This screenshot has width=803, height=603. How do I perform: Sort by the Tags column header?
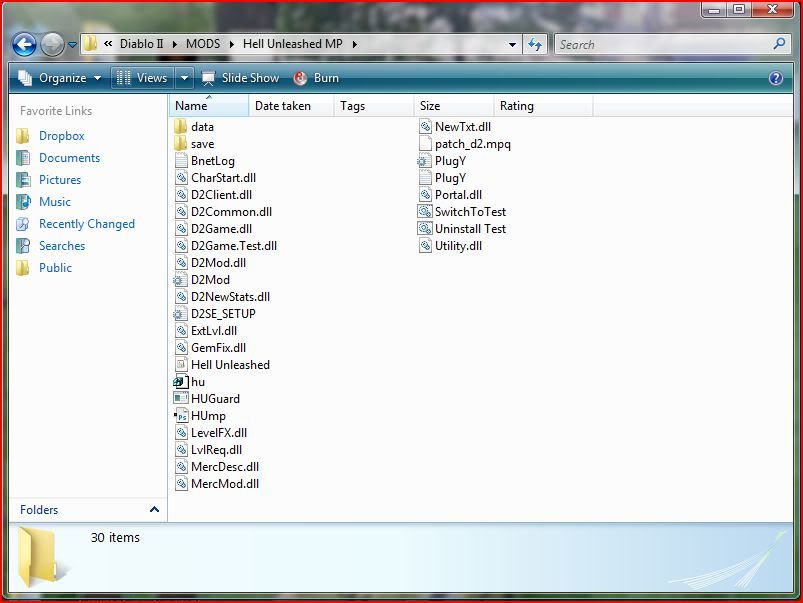coord(373,106)
